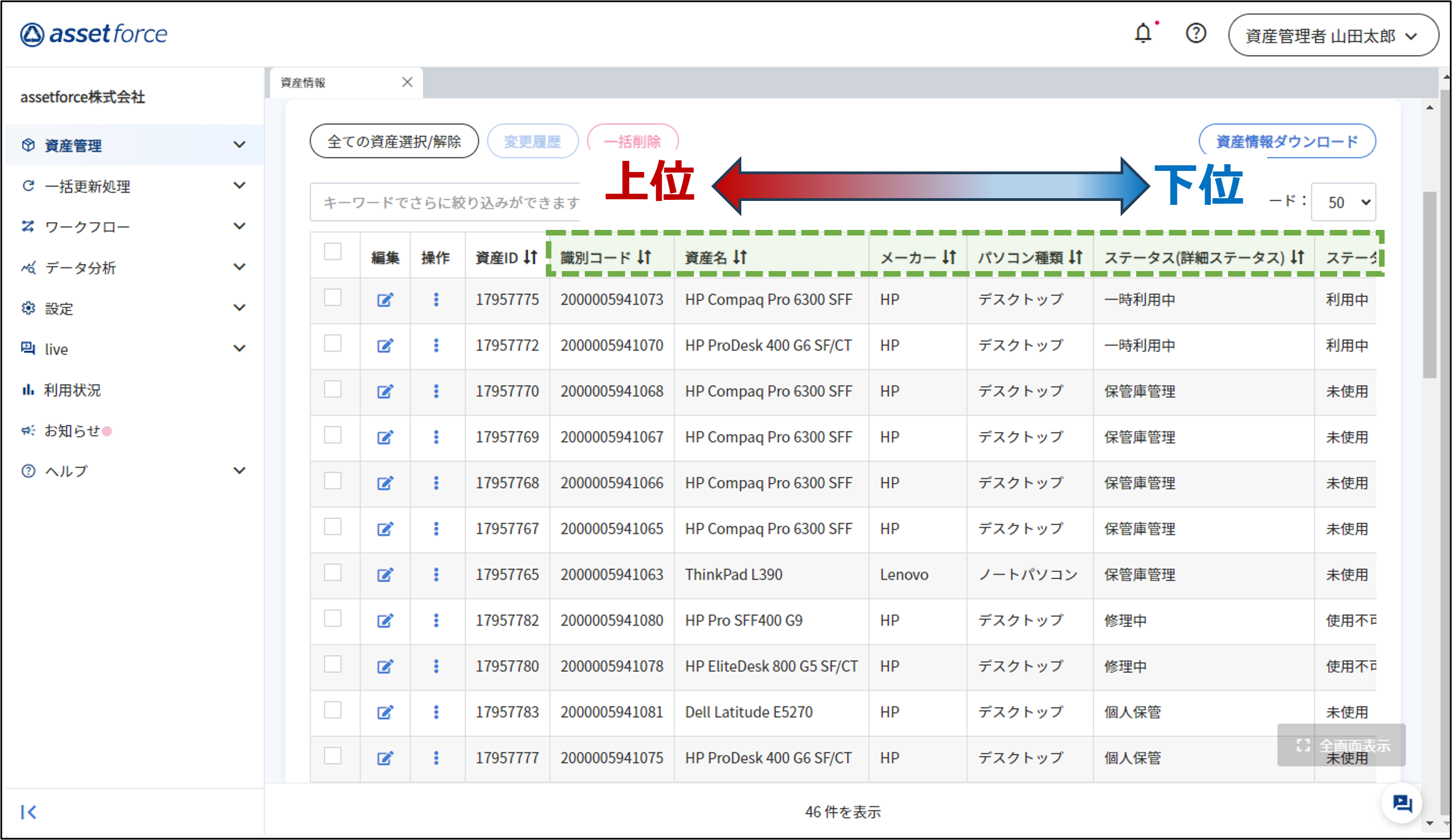Edit asset 17957775 with pencil icon
Screen dimensions: 1452x840
(x=385, y=300)
